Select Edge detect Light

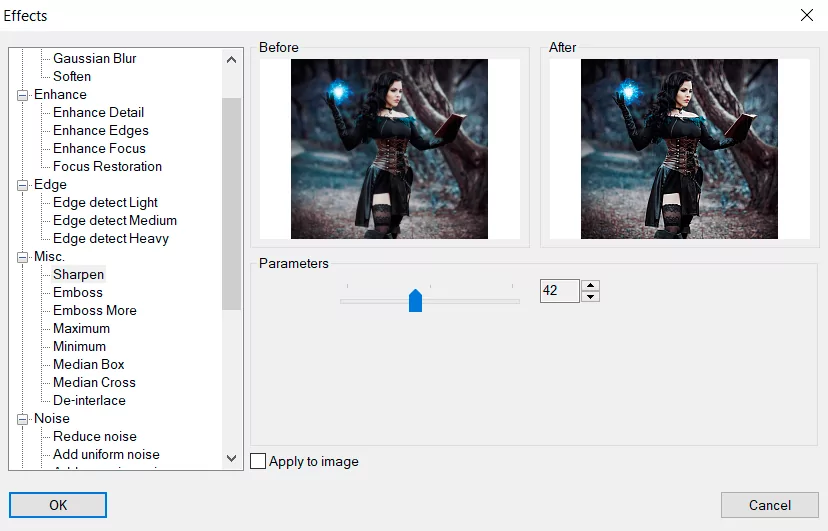[x=105, y=203]
